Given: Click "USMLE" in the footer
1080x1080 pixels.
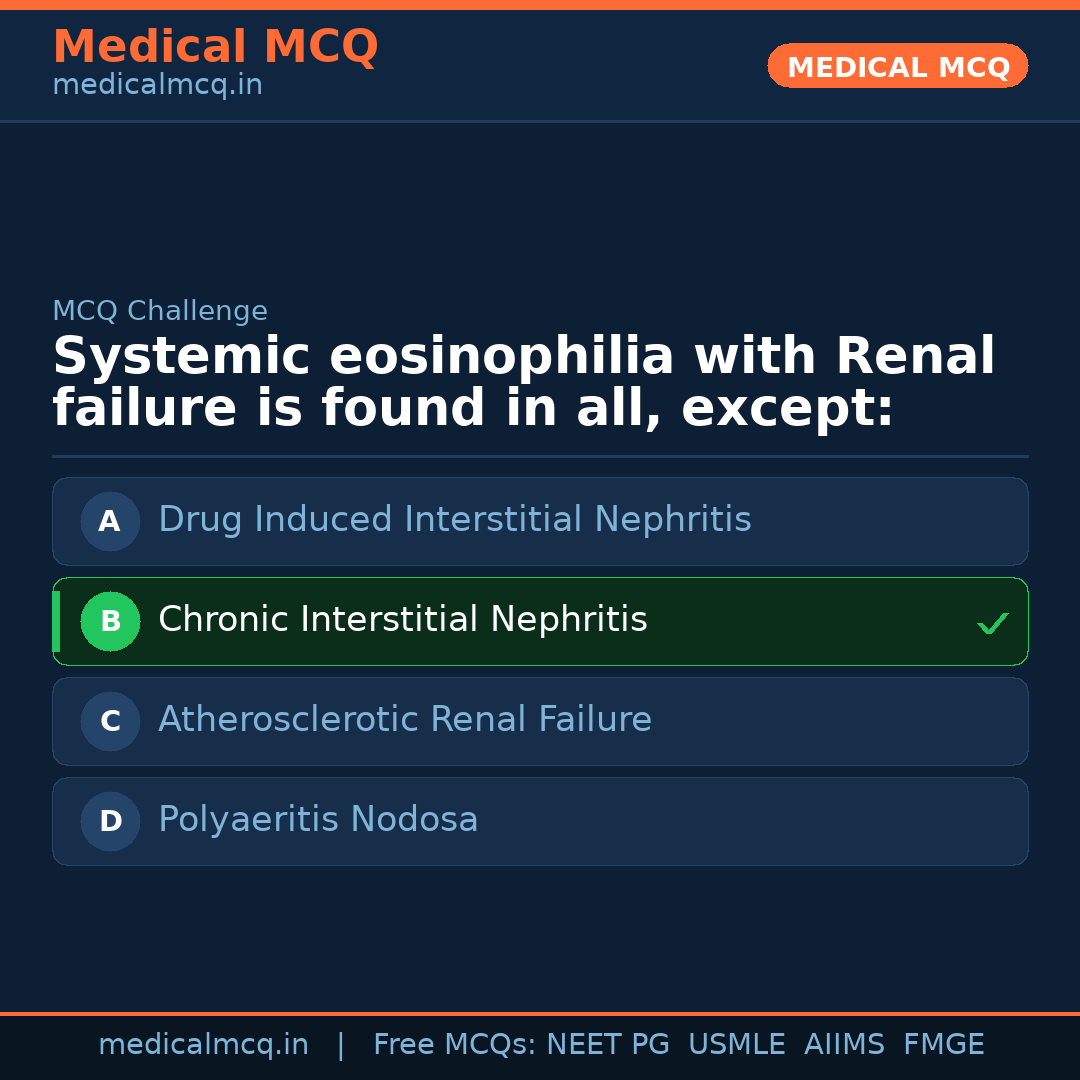Looking at the screenshot, I should [x=736, y=1045].
